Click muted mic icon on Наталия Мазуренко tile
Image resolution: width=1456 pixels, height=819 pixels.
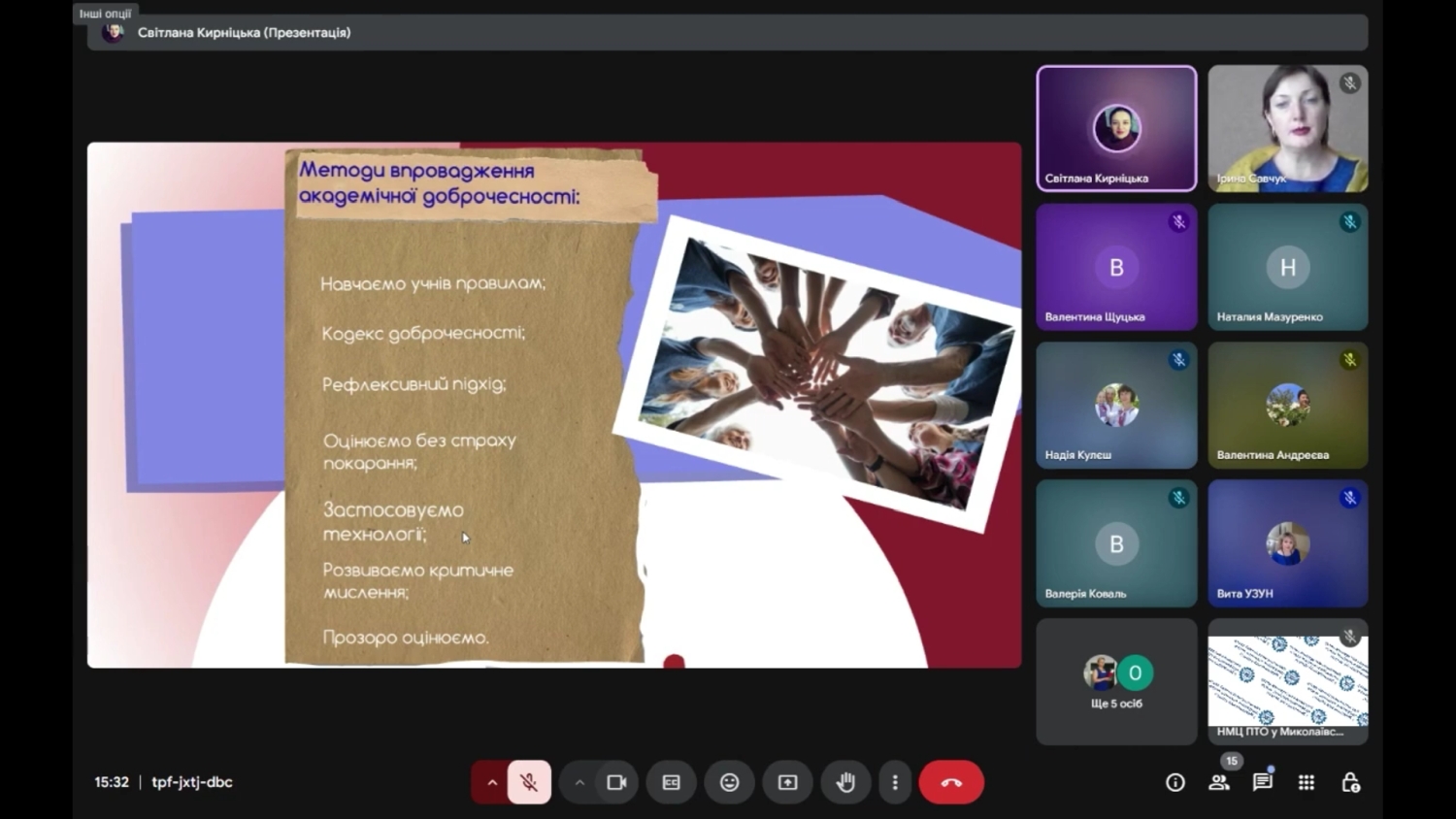click(1349, 222)
